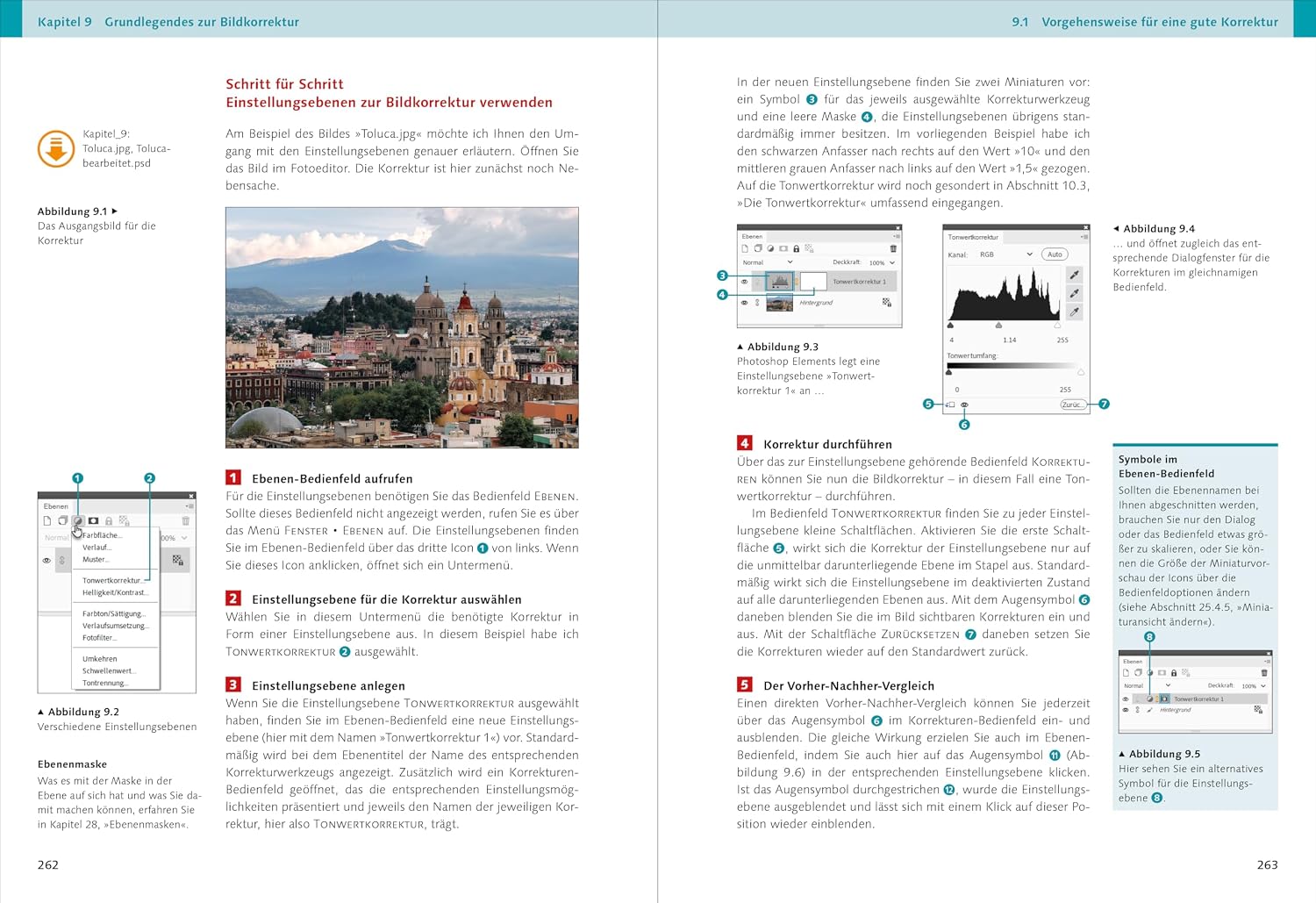Viewport: 1316px width, 903px height.
Task: Click new group icon in Abbildung 9.3 panel
Action: 758,249
